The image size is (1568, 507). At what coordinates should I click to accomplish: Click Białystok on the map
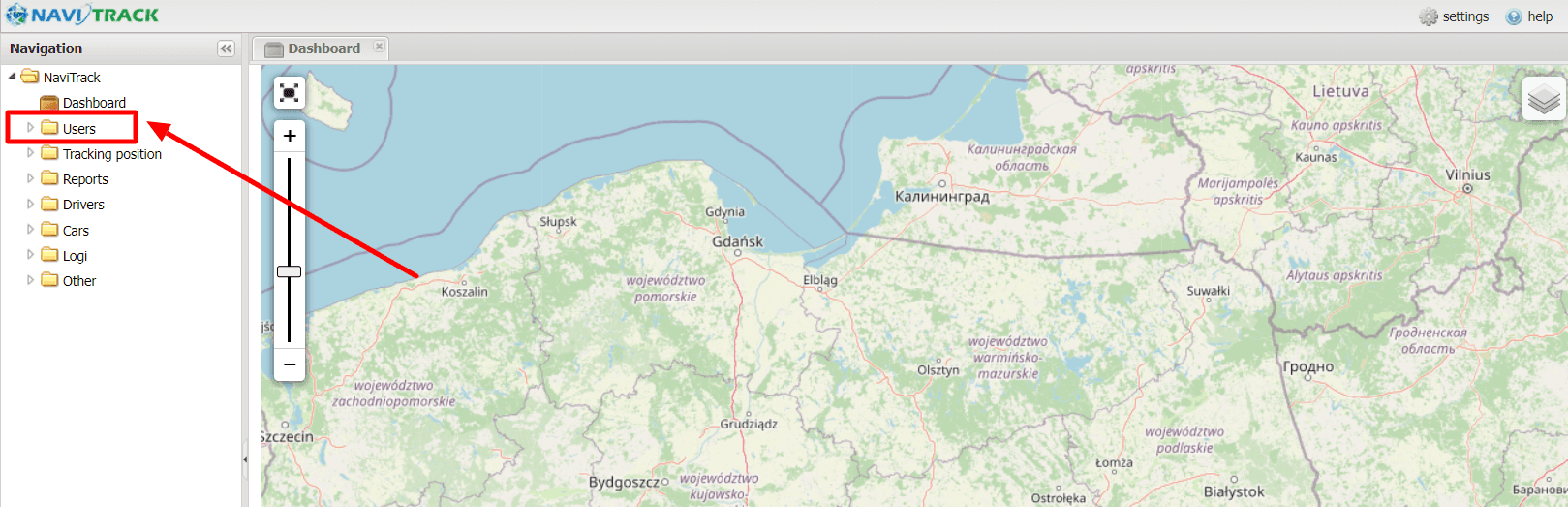[x=1234, y=491]
